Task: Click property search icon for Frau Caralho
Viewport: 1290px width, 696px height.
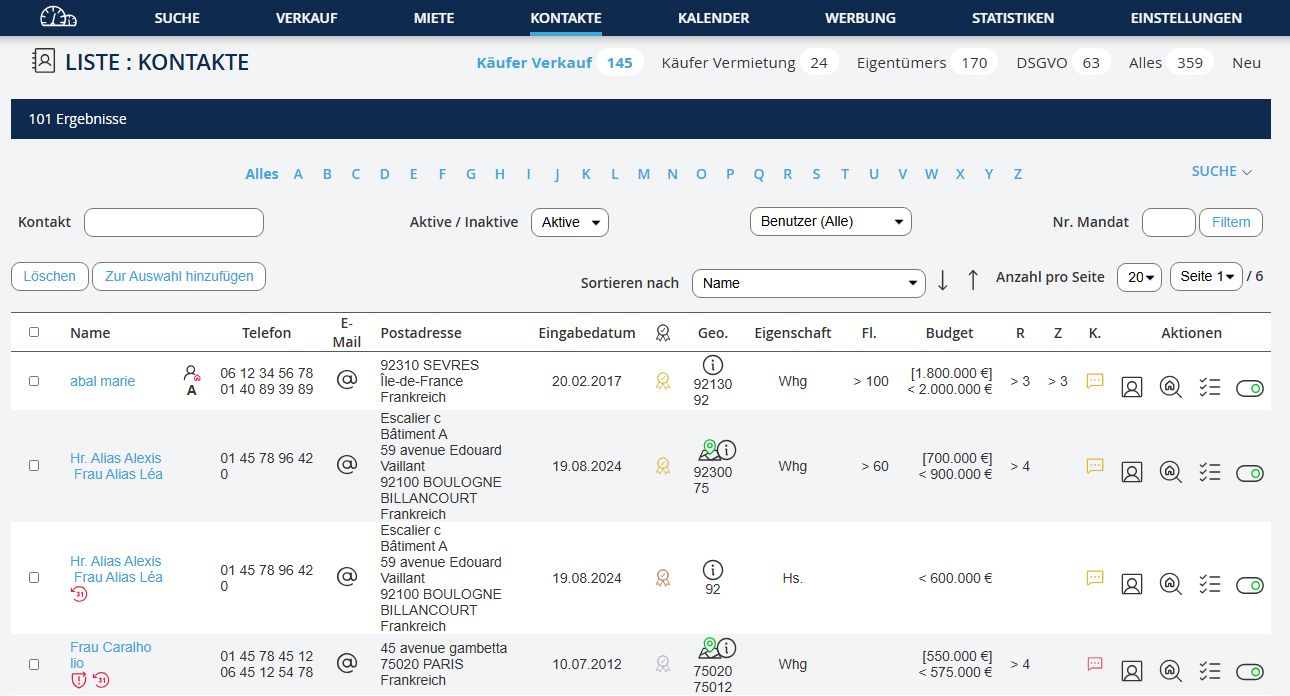Action: pyautogui.click(x=1170, y=670)
